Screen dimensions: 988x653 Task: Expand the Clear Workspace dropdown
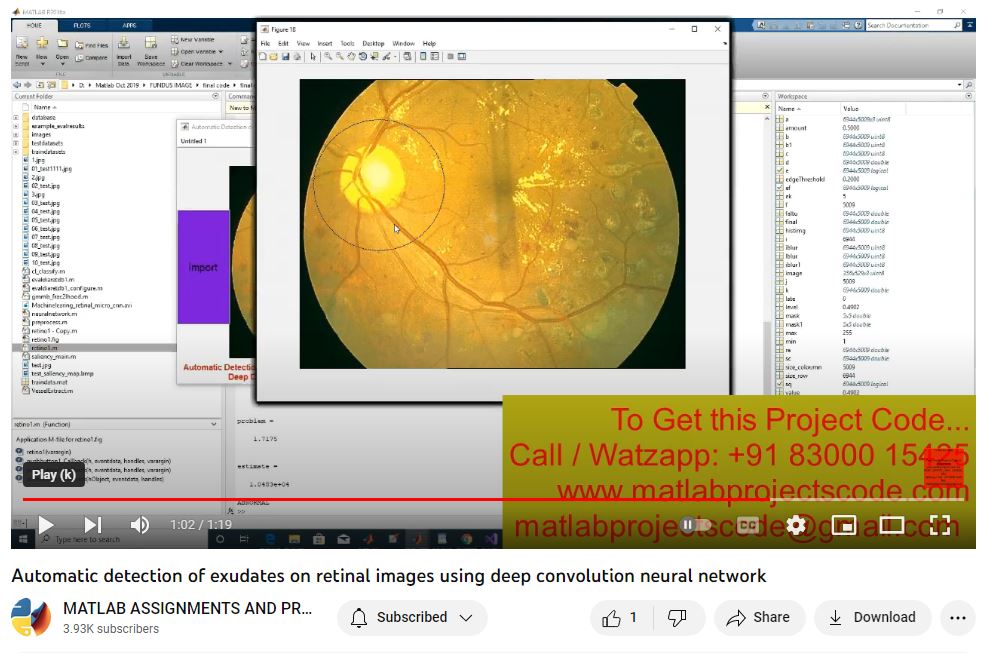[x=229, y=64]
